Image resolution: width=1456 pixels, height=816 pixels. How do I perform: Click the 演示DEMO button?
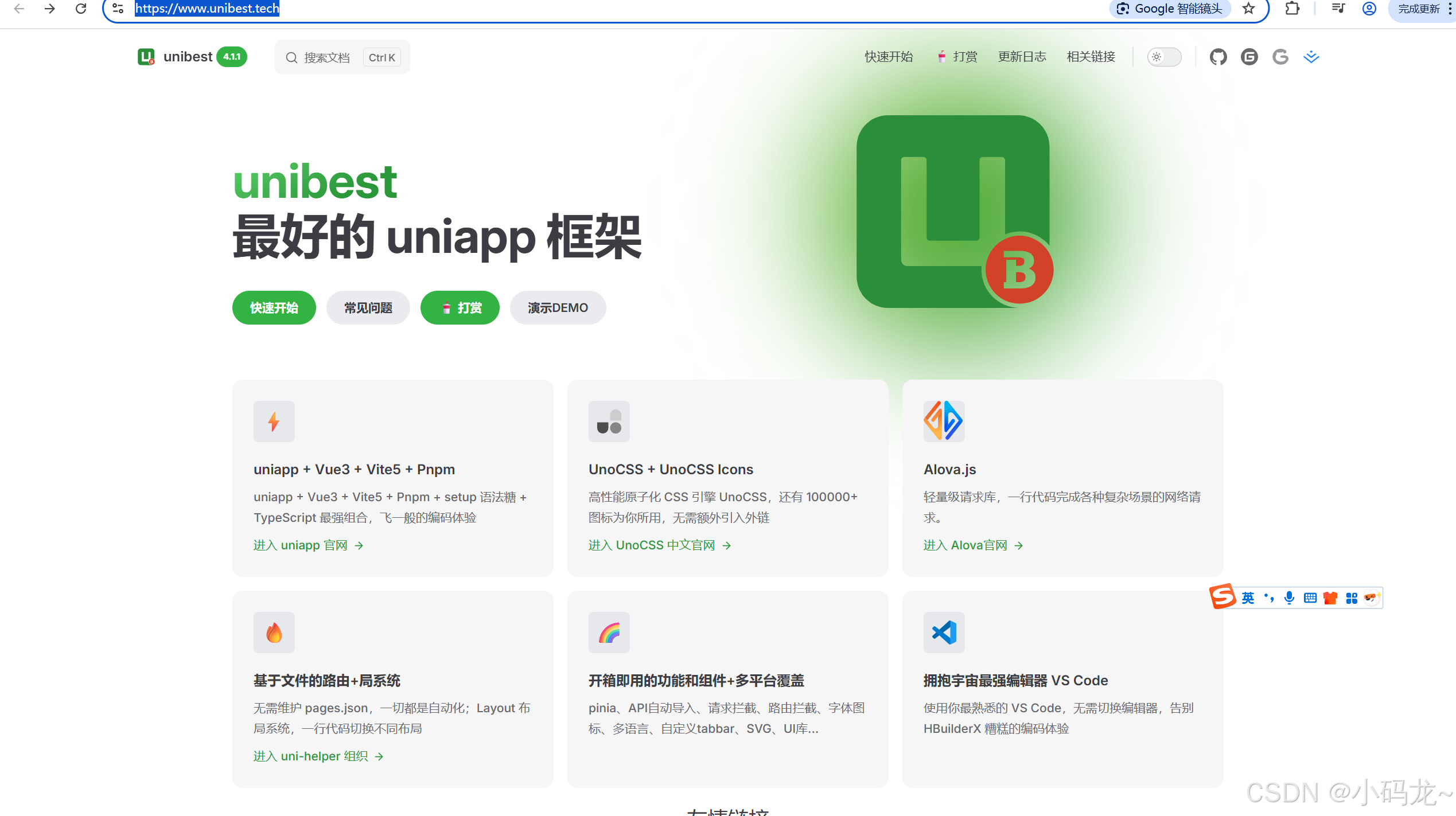click(558, 308)
